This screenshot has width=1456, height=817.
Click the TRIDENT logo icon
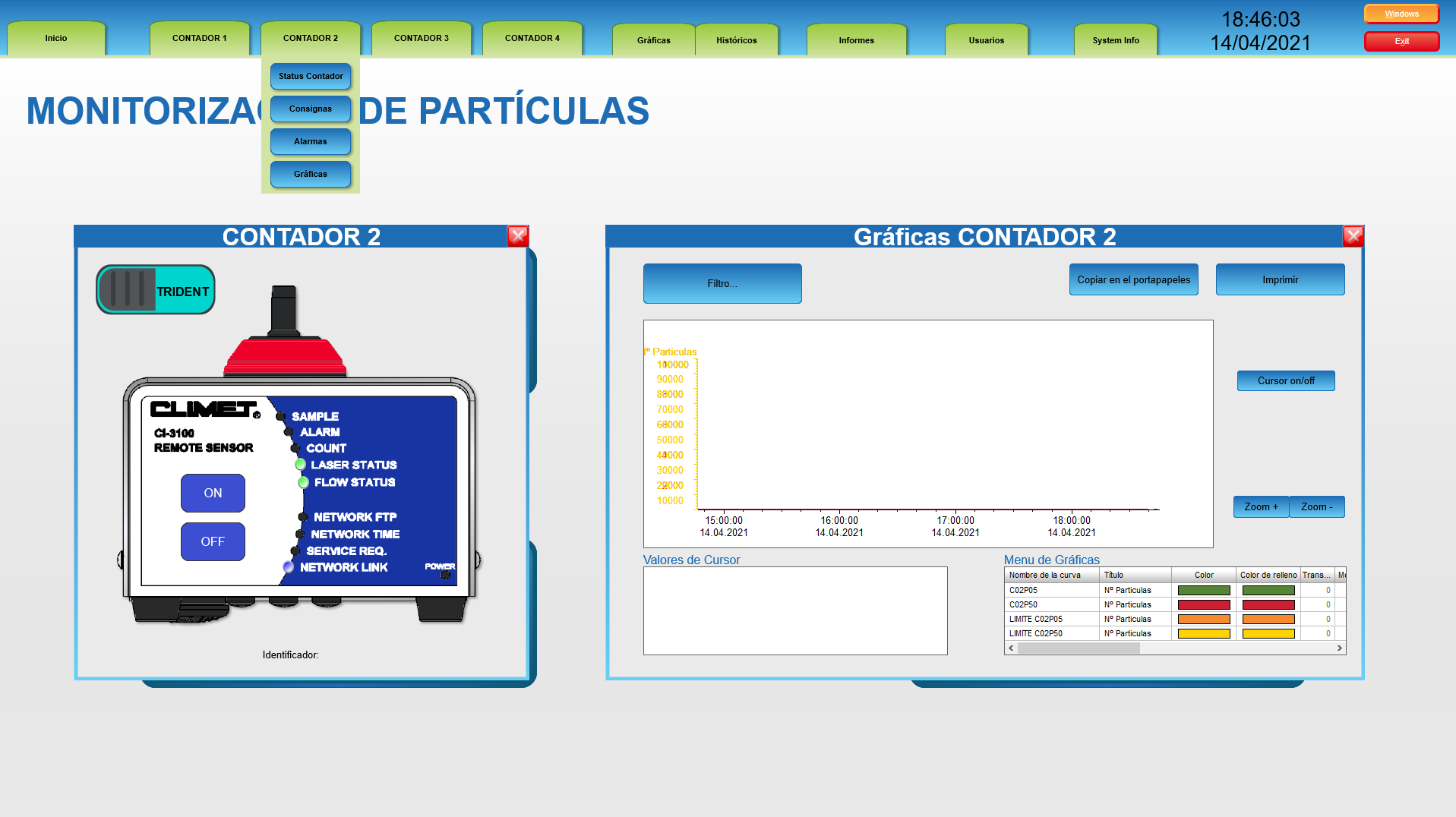tap(155, 290)
